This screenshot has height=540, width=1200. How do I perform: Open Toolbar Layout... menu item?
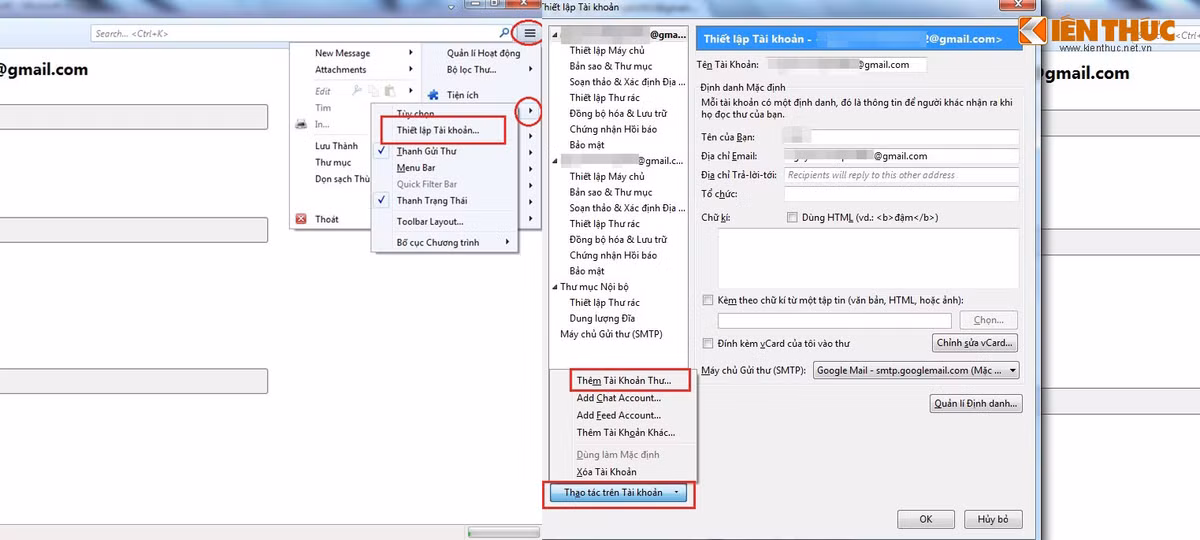pos(430,221)
